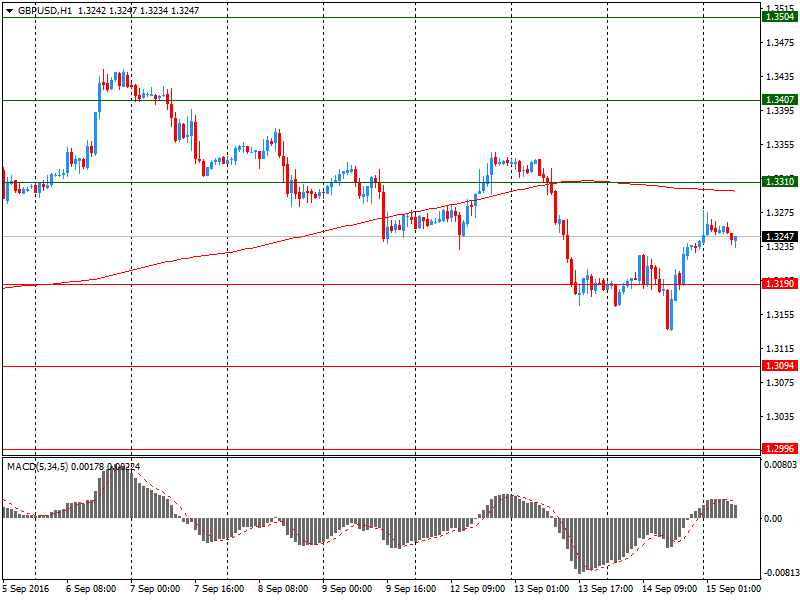Select the 13 Sep 17:00 time axis label

click(606, 589)
